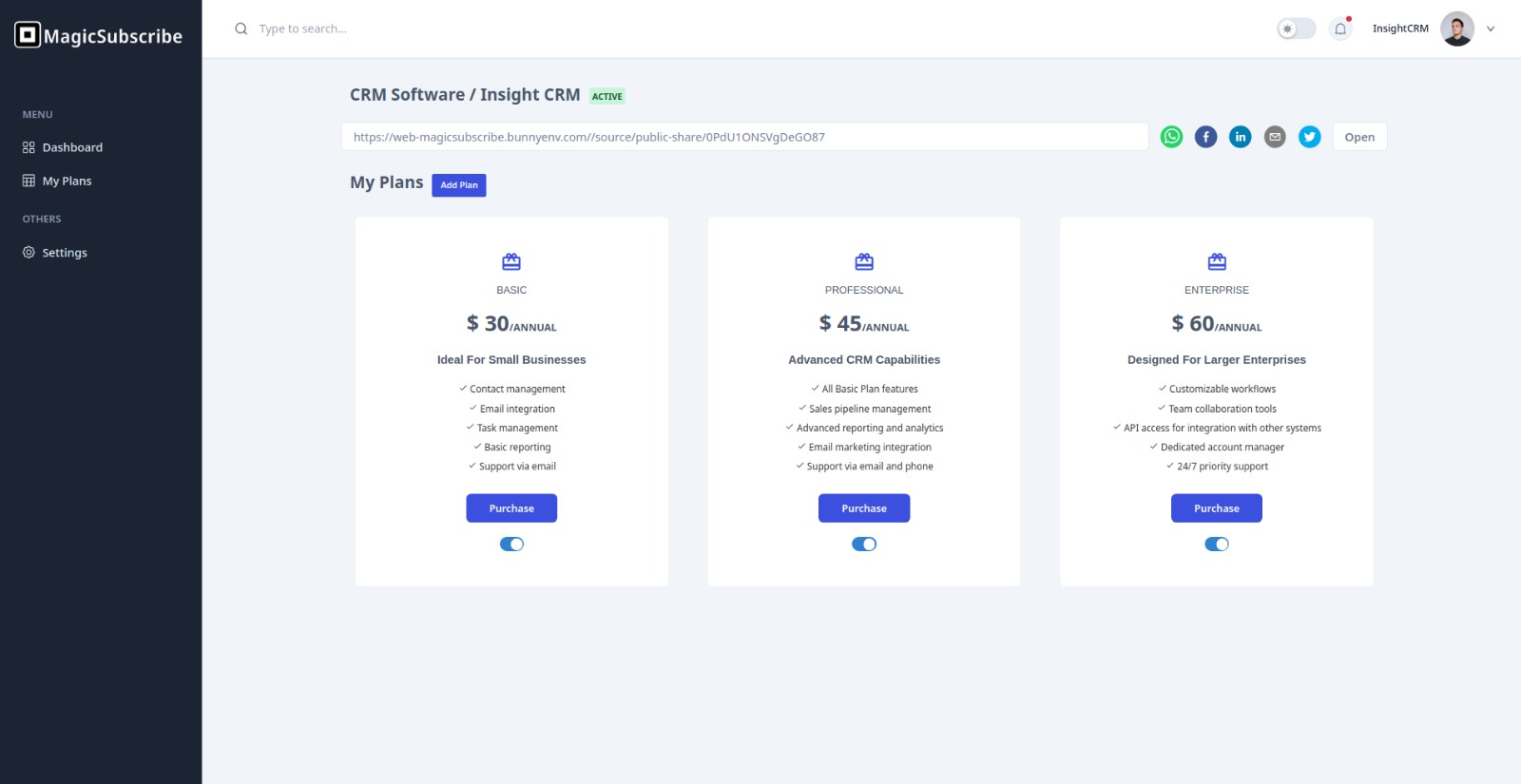This screenshot has height=784, width=1521.
Task: Share link via WhatsApp icon
Action: click(x=1171, y=137)
